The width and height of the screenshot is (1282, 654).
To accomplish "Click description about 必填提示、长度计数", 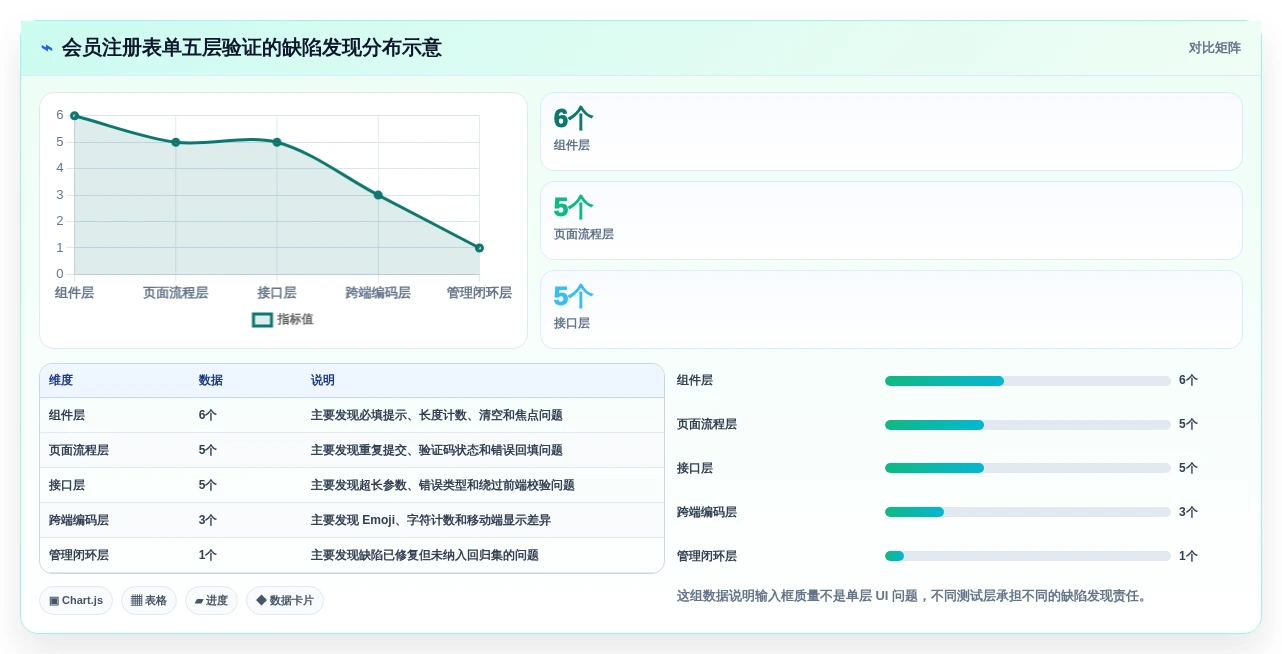I will (x=437, y=415).
